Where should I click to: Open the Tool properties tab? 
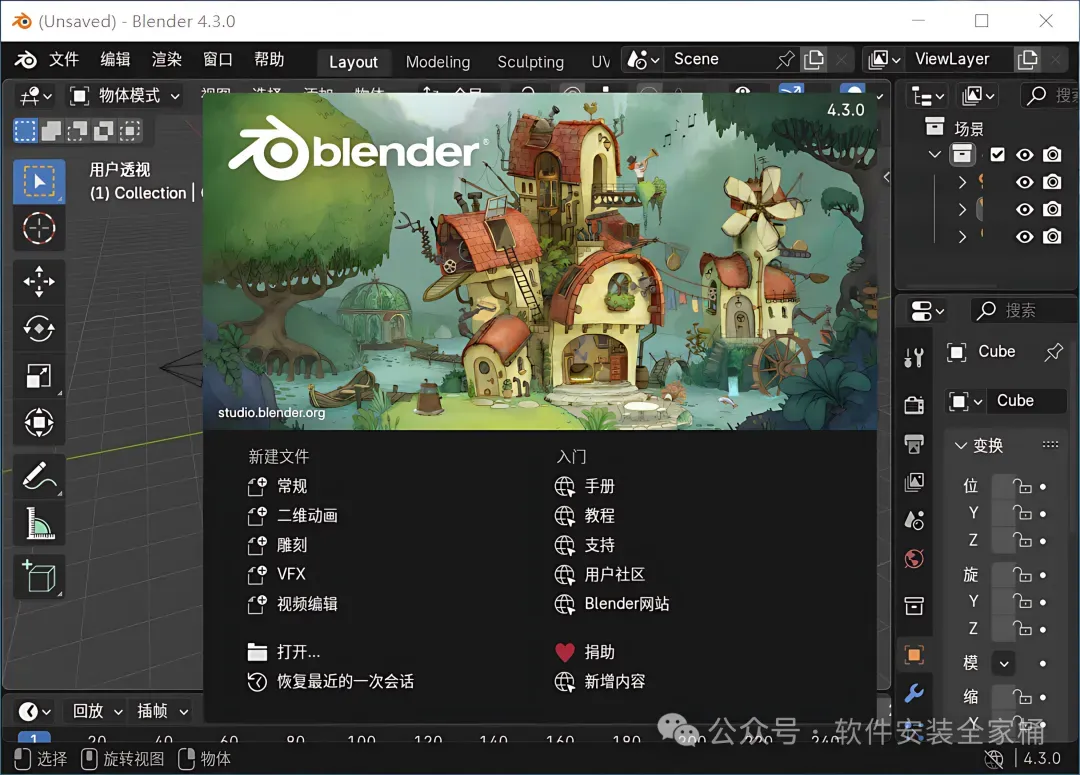[914, 358]
